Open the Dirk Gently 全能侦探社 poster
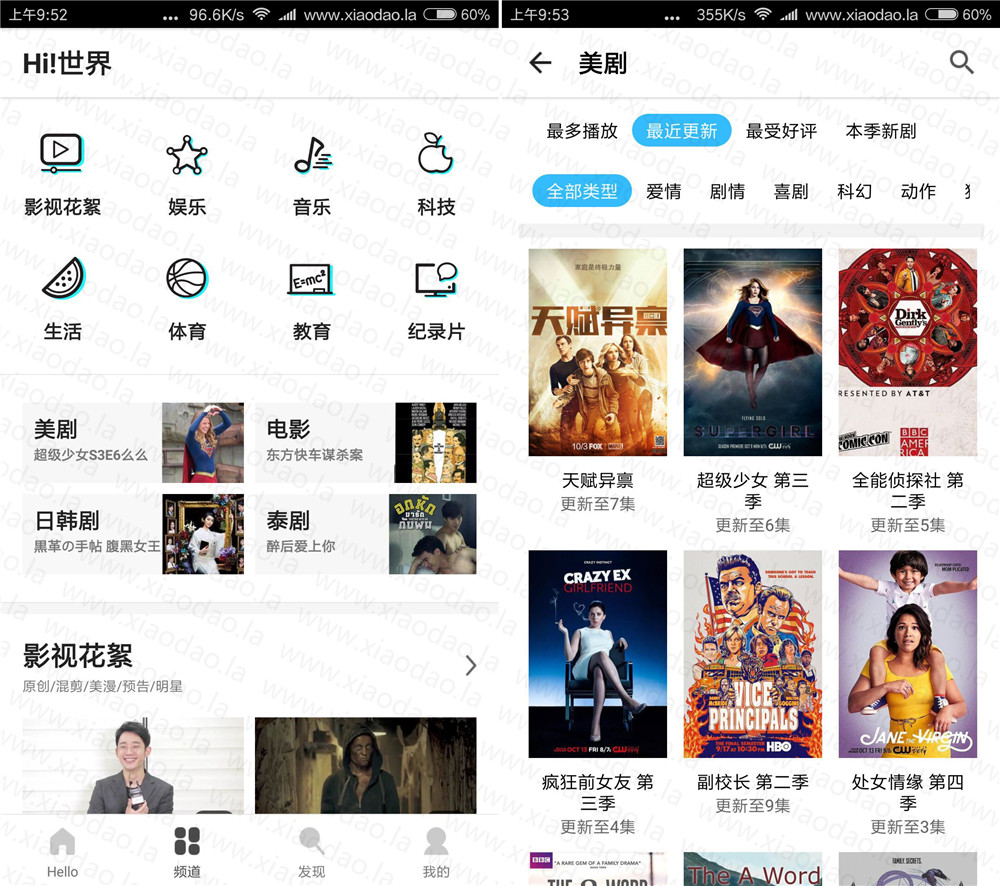The height and width of the screenshot is (886, 1000). 908,352
